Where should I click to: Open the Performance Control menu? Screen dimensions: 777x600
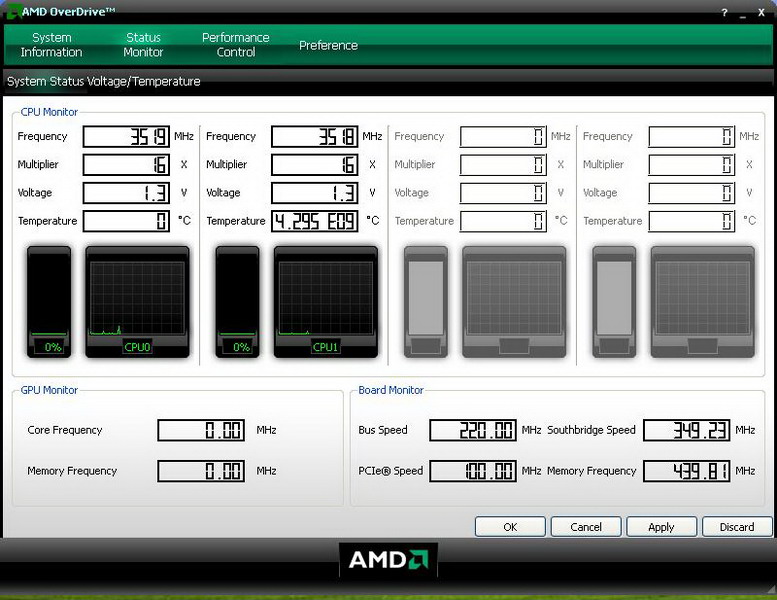click(x=236, y=45)
